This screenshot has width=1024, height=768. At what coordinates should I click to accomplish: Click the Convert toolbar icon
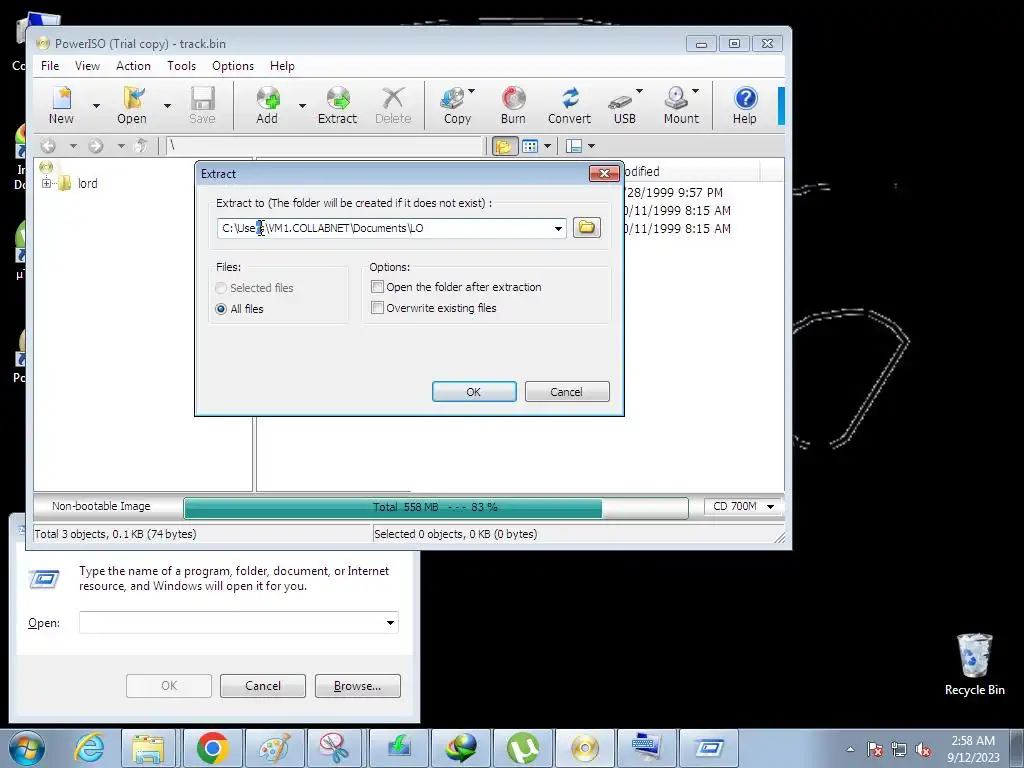(x=569, y=105)
